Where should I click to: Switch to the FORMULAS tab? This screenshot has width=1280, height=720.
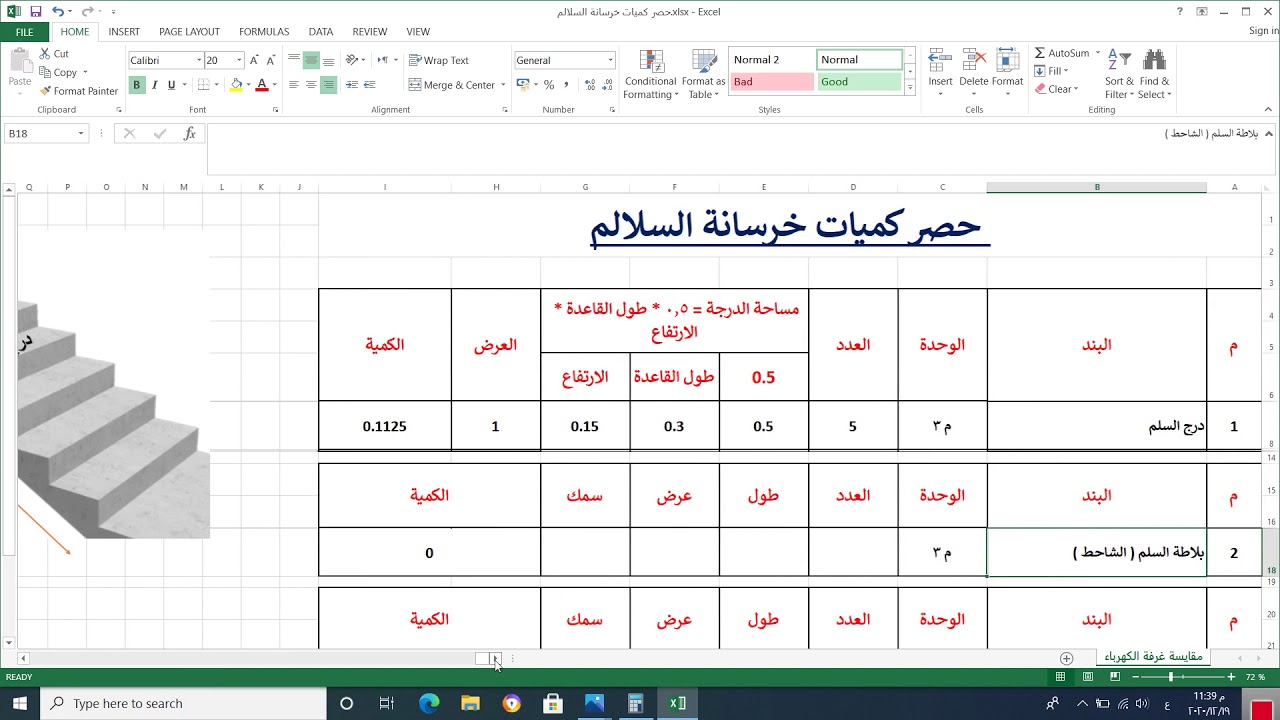coord(264,32)
